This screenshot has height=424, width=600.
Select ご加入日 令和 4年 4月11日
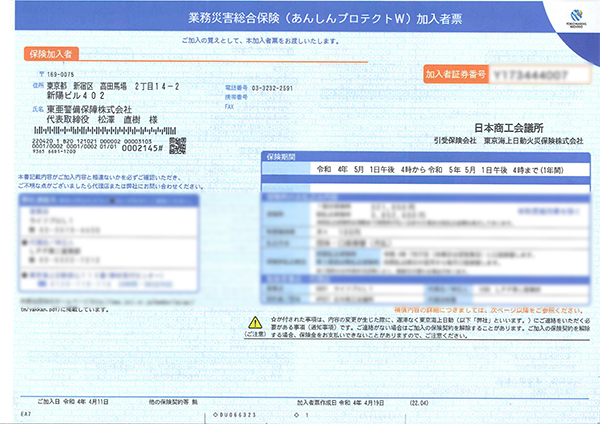click(73, 402)
